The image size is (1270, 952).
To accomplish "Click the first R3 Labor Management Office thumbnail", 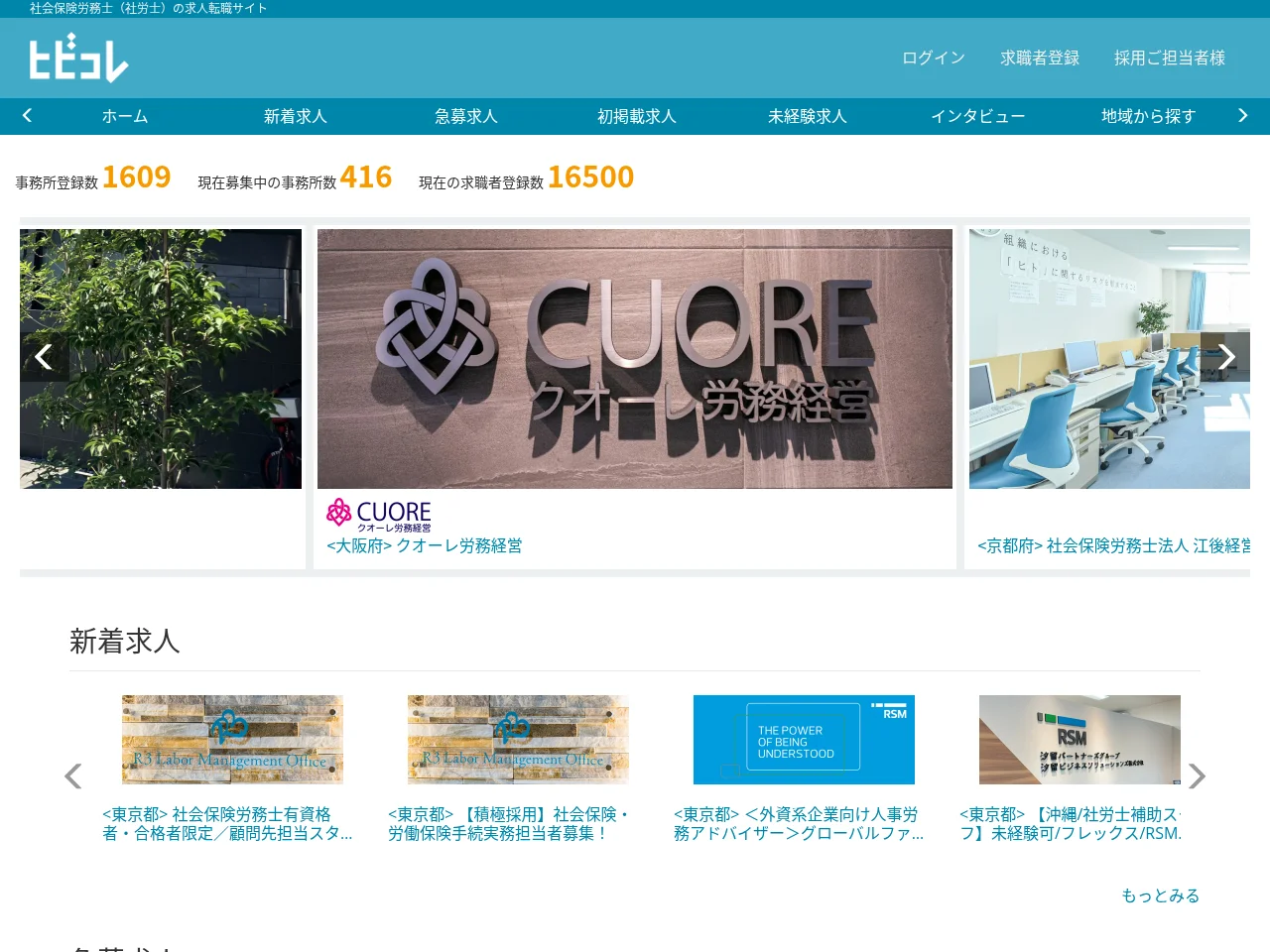I will (x=232, y=740).
